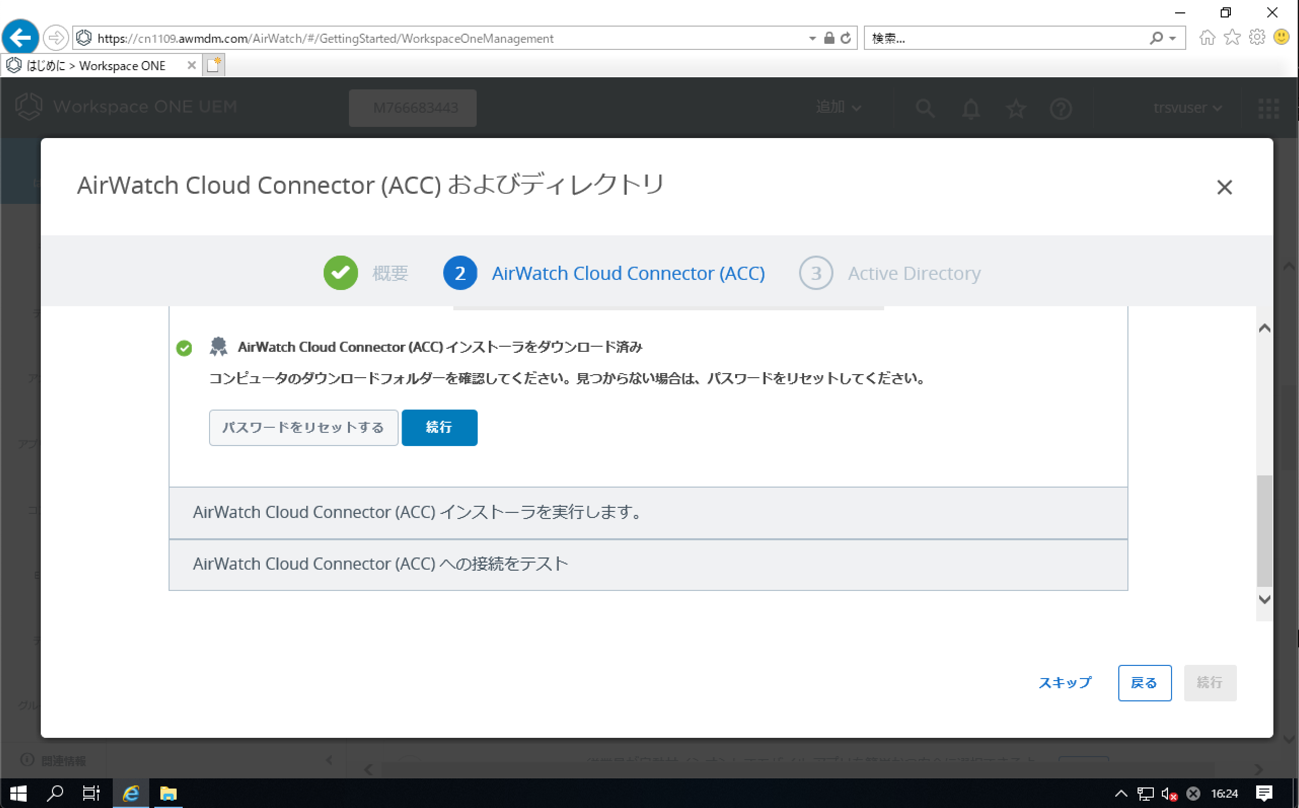Viewport: 1299px width, 808px height.
Task: Go to the 概要 step
Action: pos(390,273)
